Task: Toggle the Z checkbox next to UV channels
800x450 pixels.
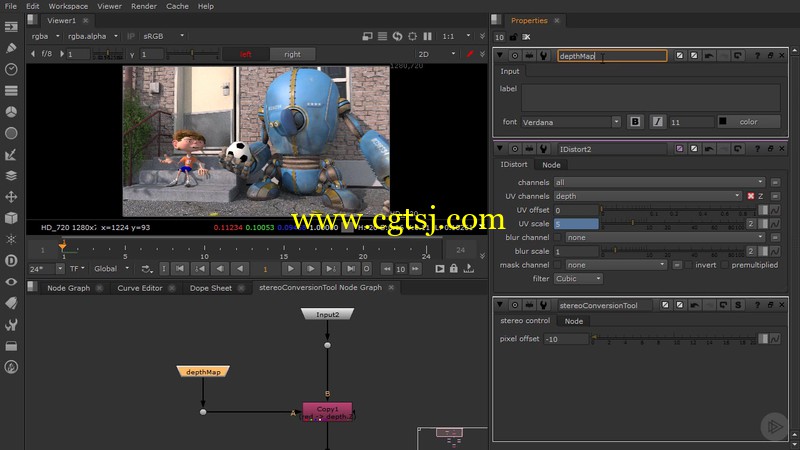Action: (751, 196)
